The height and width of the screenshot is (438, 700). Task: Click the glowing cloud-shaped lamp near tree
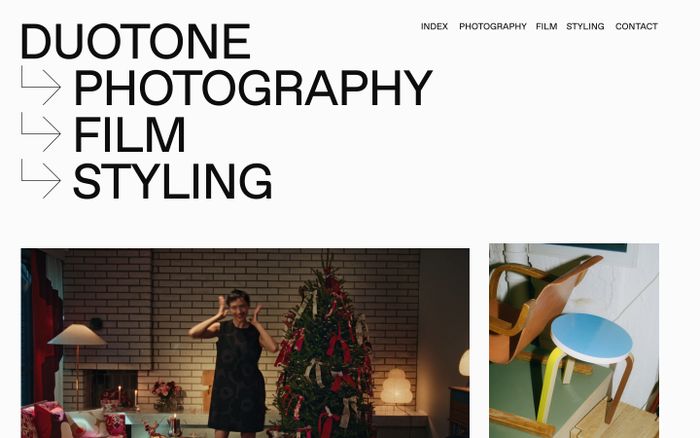click(396, 387)
